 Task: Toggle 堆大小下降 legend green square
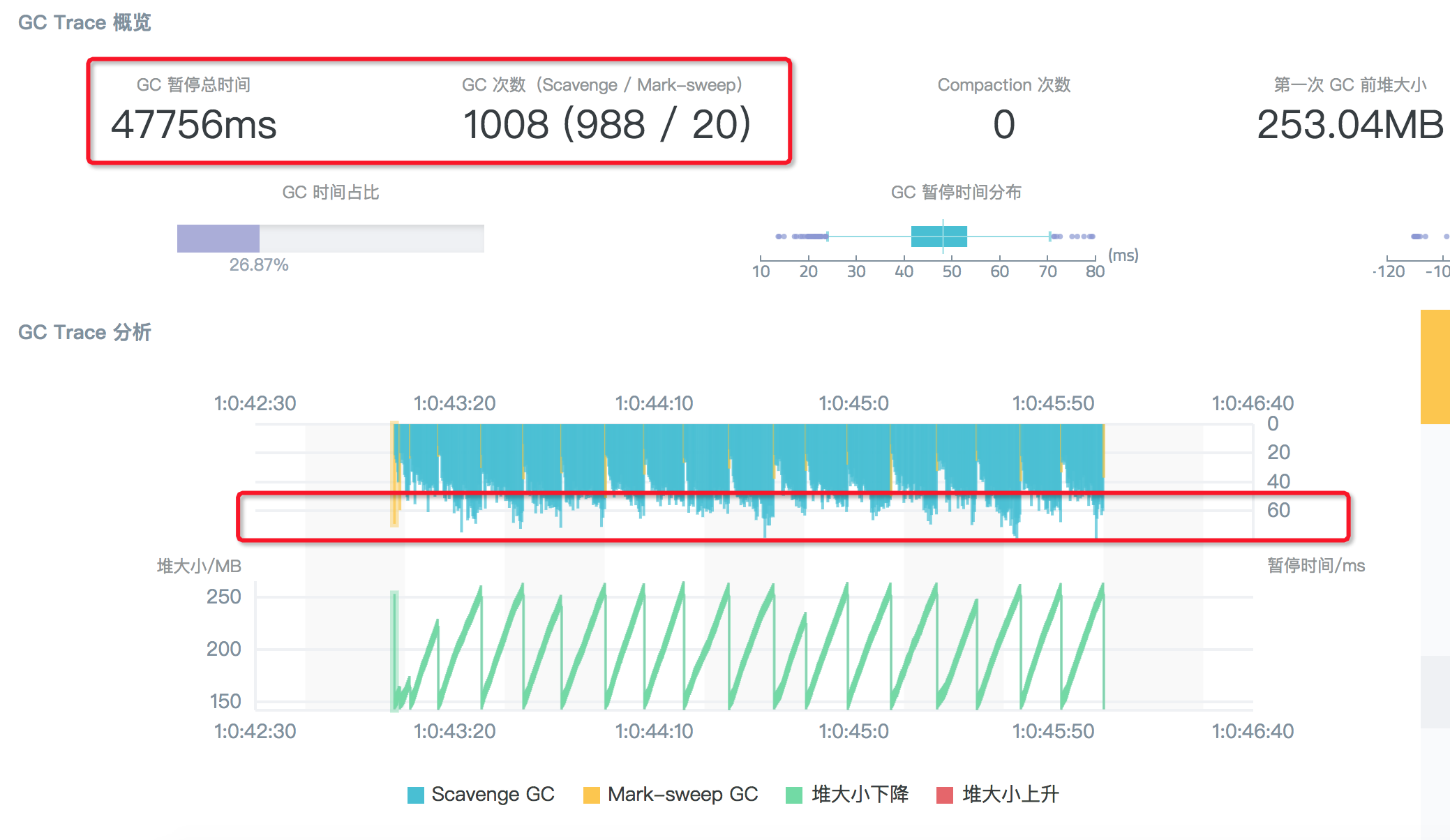(x=794, y=795)
